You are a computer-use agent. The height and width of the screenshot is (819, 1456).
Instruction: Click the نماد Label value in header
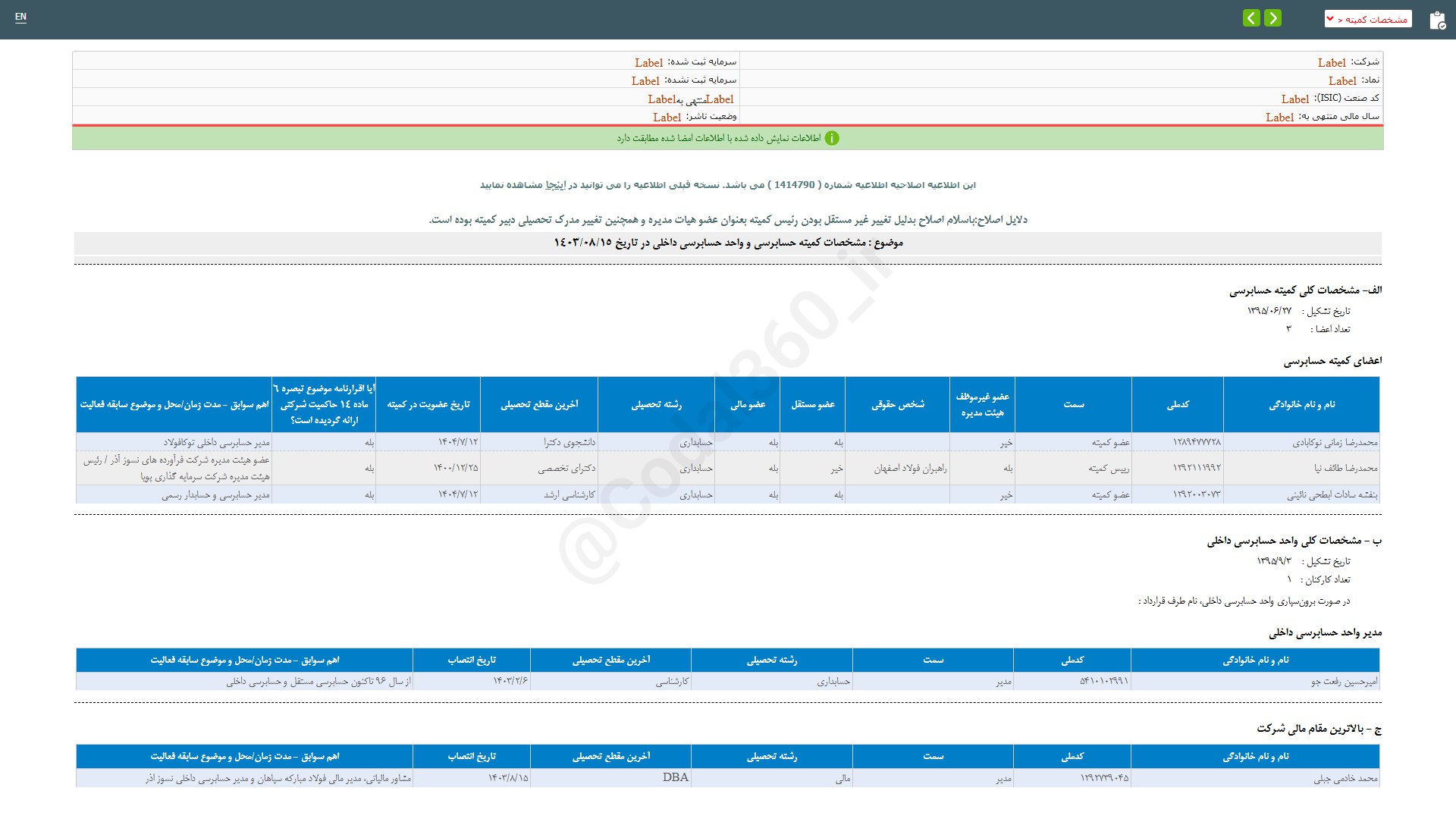tap(1341, 81)
